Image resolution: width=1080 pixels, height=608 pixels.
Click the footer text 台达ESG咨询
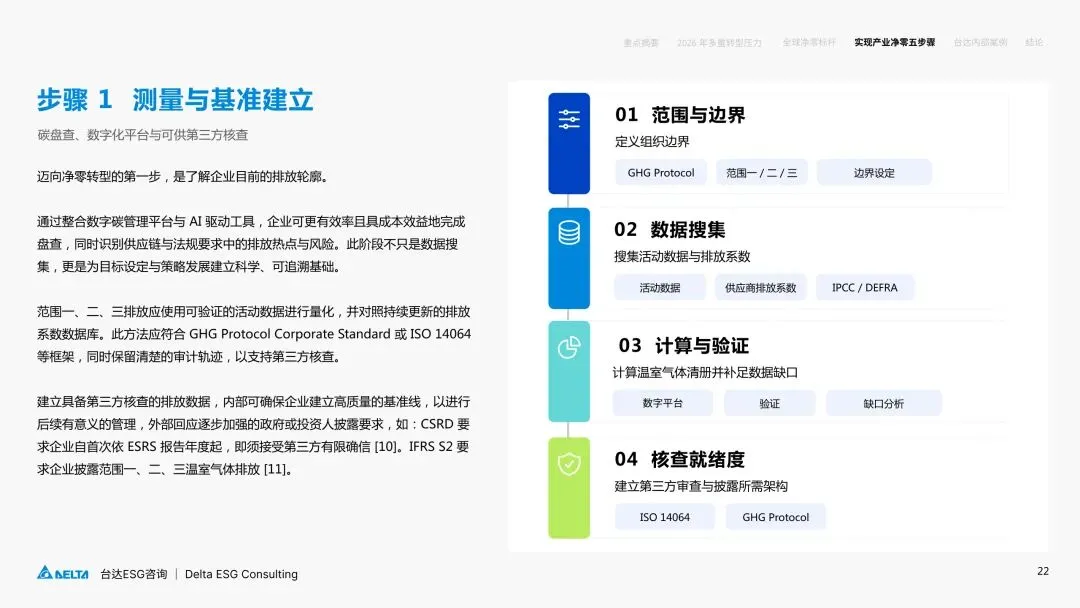(x=134, y=574)
